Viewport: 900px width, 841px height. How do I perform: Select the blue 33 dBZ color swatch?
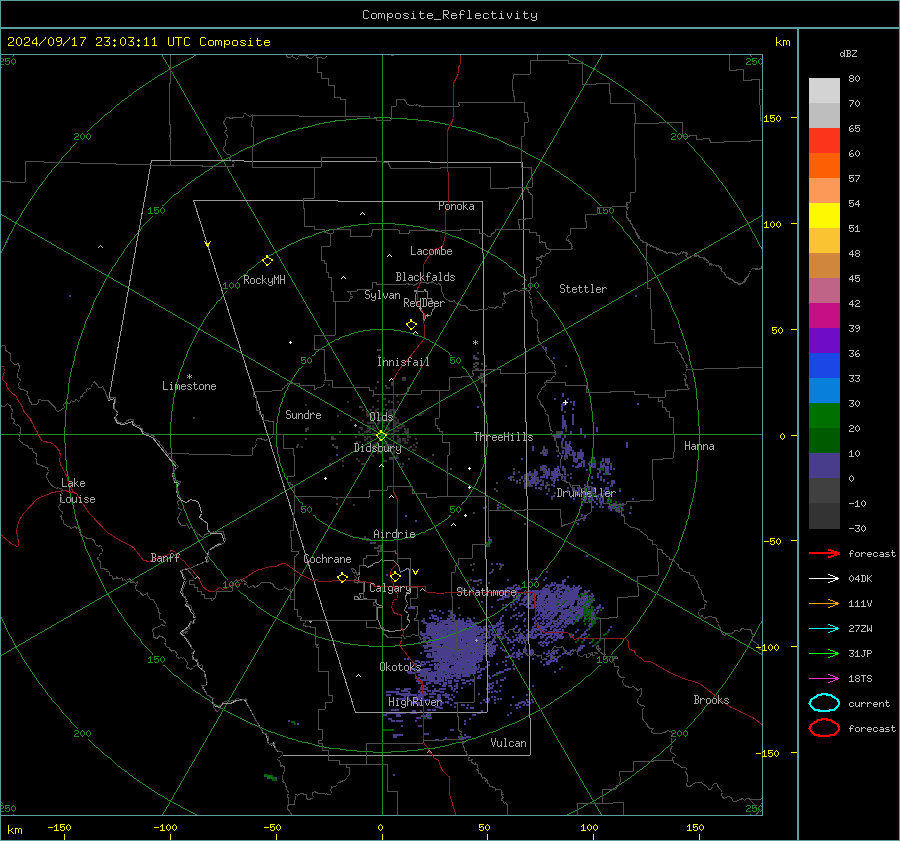coord(824,366)
